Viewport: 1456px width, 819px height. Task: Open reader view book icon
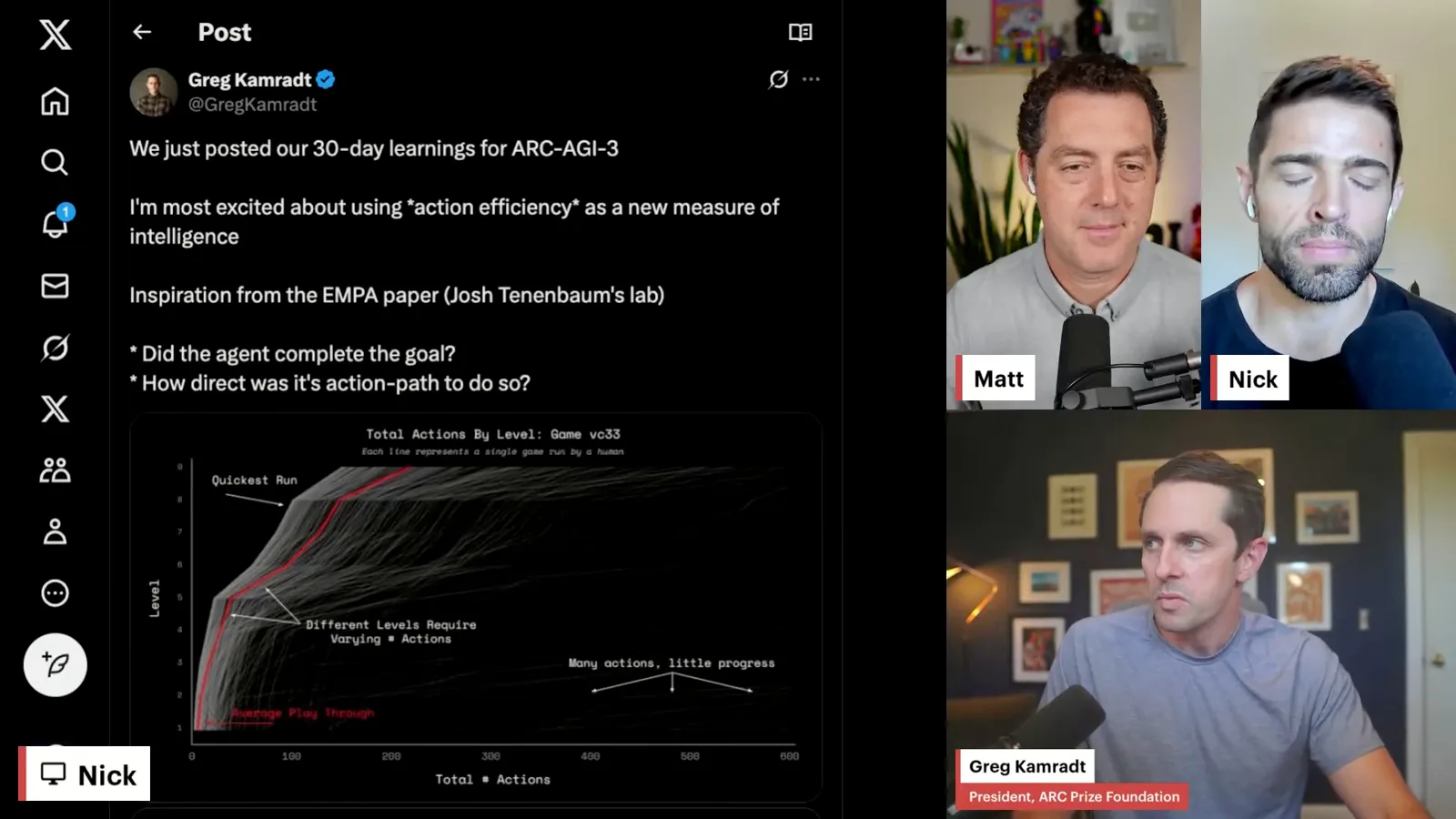pyautogui.click(x=800, y=33)
